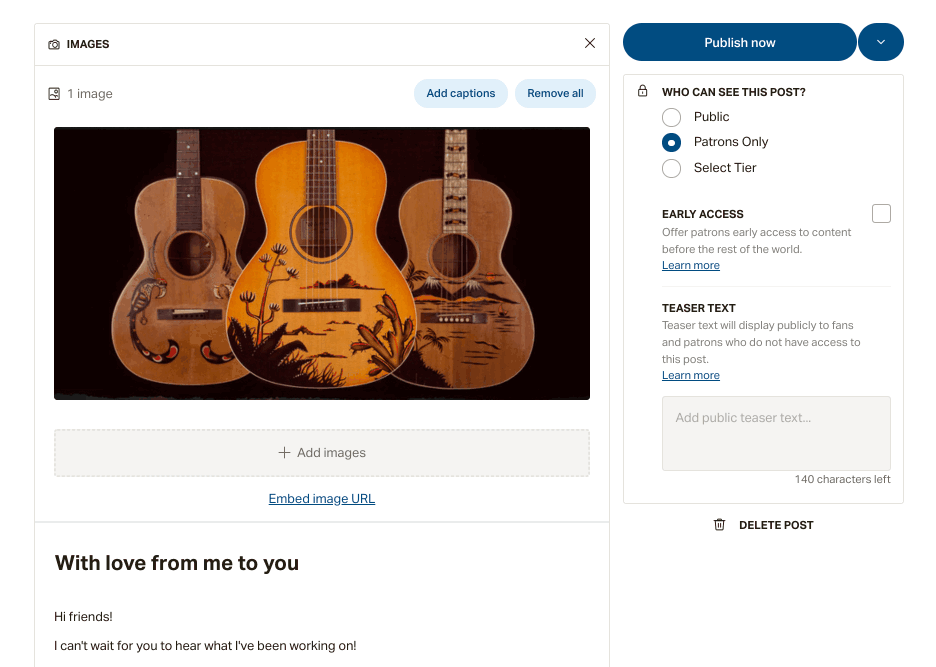Click the lock icon near post visibility

pos(642,91)
